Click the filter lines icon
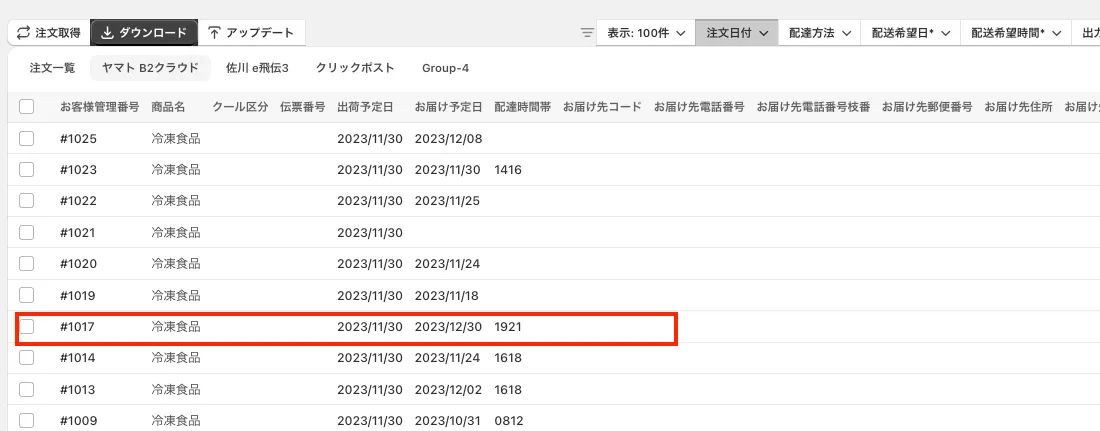Image resolution: width=1100 pixels, height=431 pixels. point(587,33)
